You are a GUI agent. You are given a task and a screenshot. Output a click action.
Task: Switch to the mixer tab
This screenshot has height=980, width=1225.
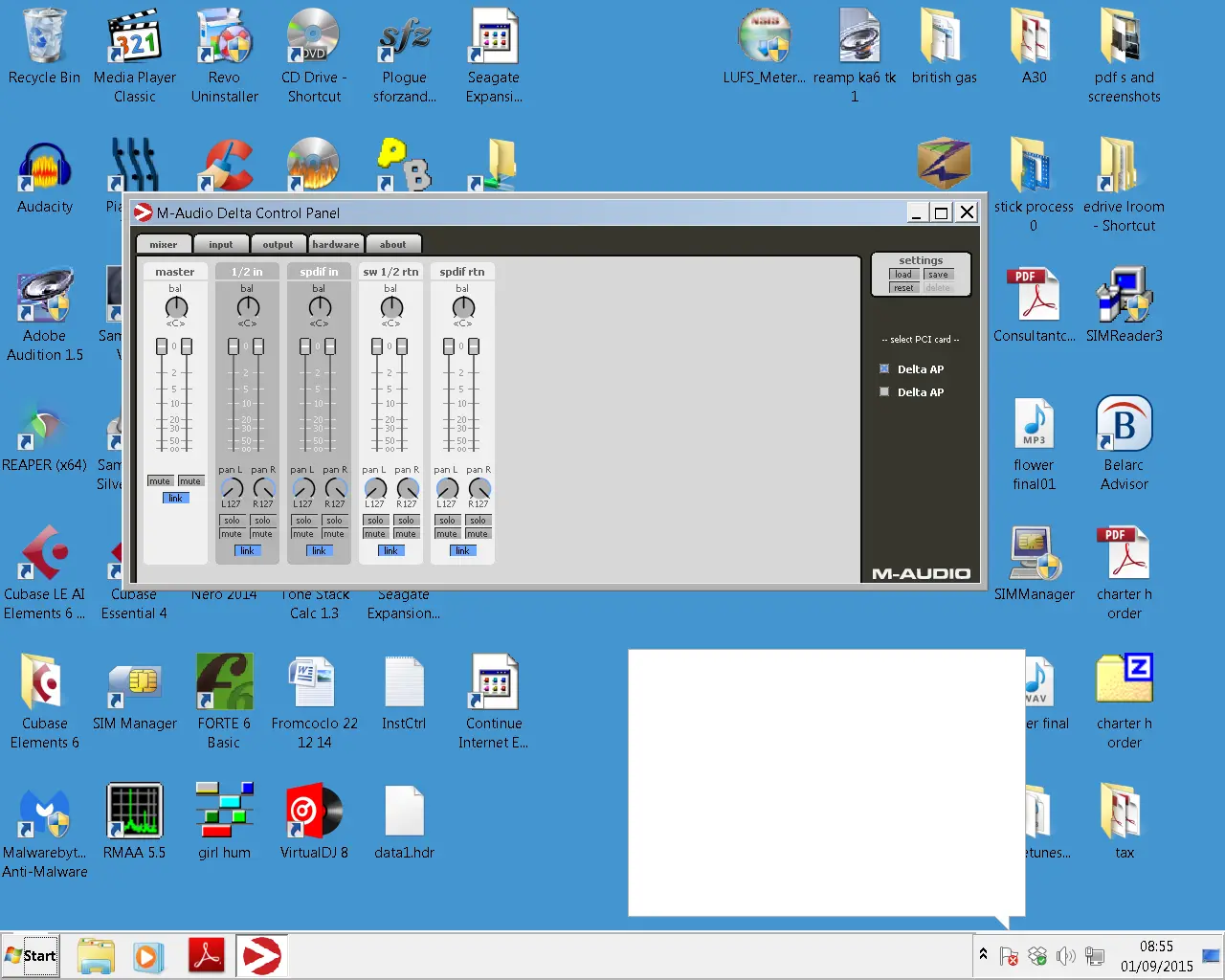click(x=164, y=244)
